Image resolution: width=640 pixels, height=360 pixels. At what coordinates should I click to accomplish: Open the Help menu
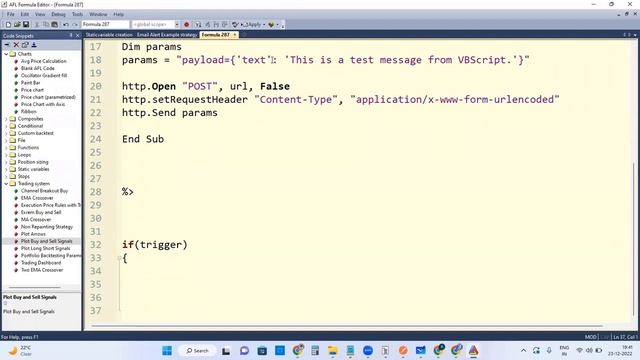[x=118, y=14]
